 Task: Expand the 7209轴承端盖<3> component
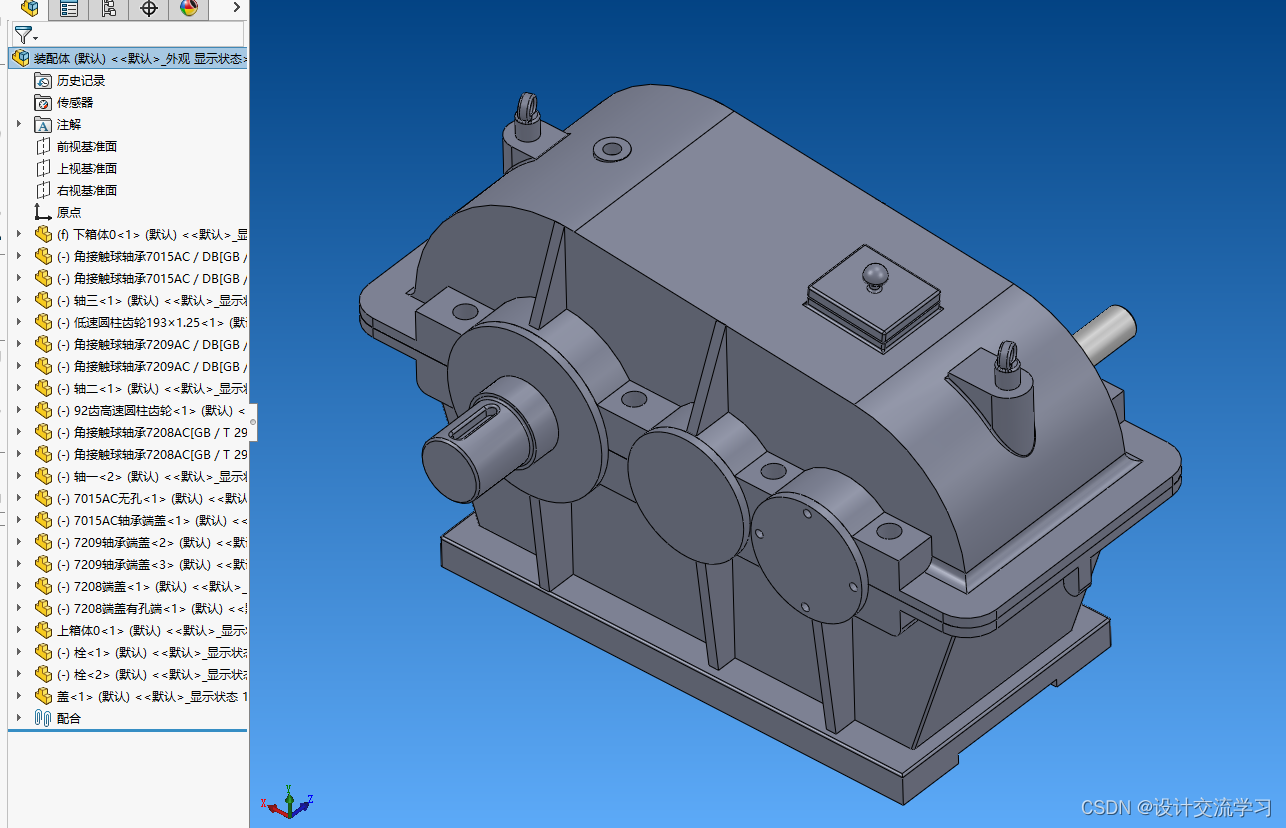click(x=18, y=564)
